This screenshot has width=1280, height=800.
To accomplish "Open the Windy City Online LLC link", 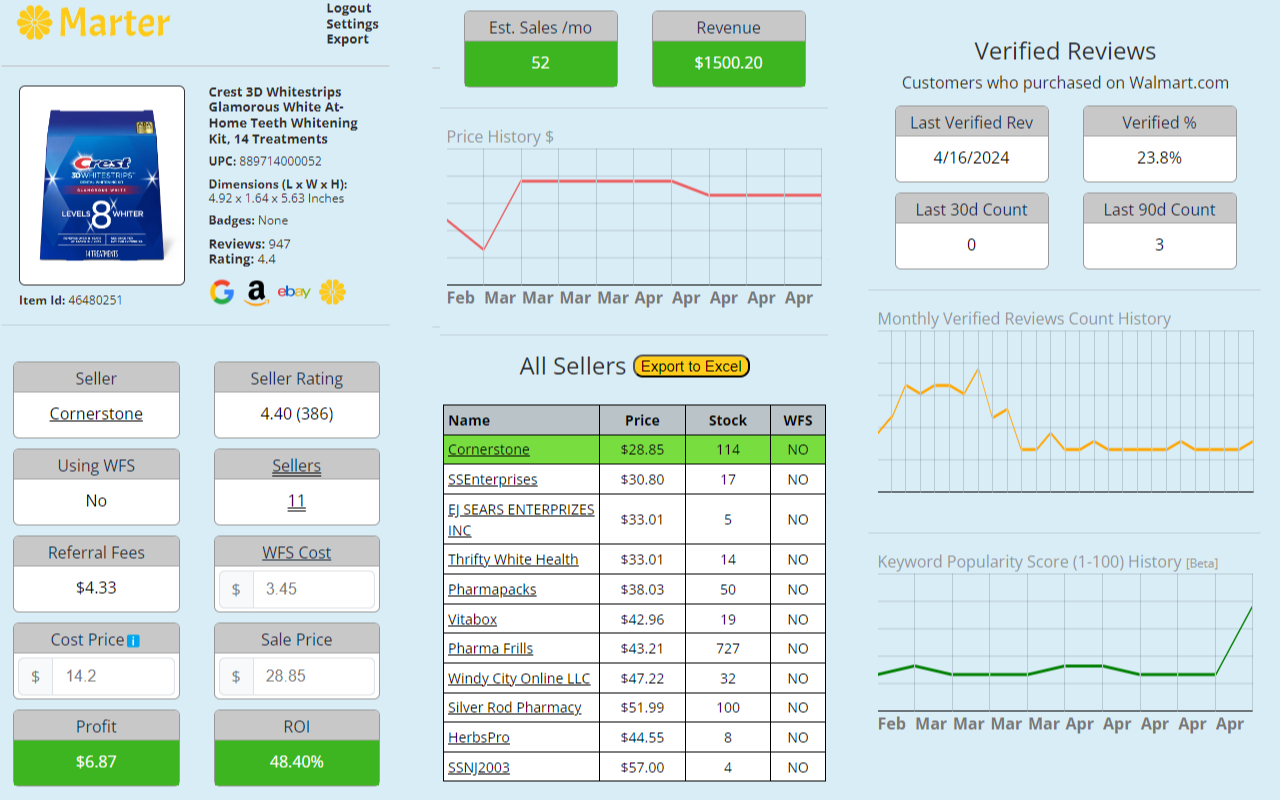I will click(519, 679).
